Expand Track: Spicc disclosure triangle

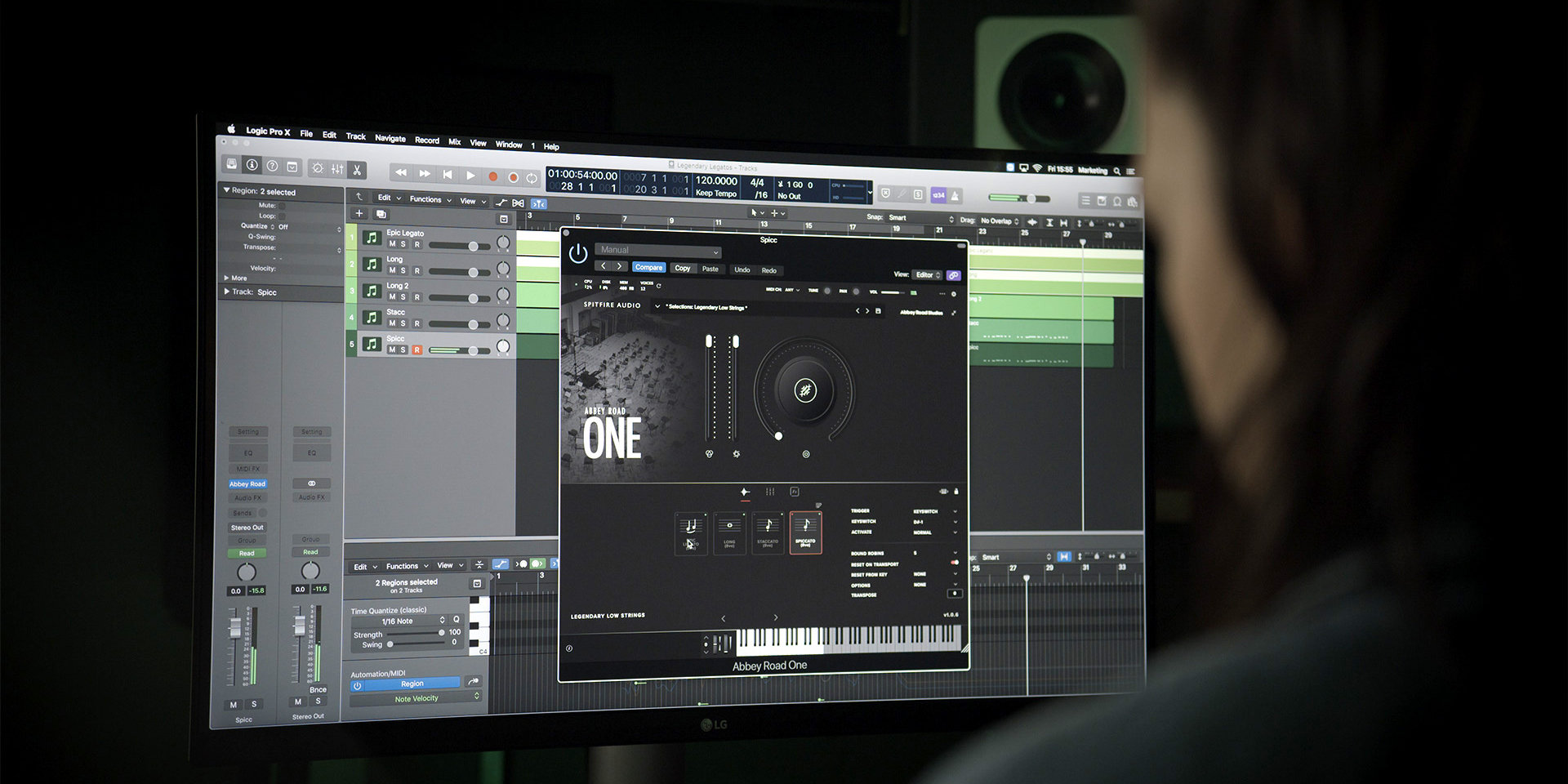tap(226, 291)
